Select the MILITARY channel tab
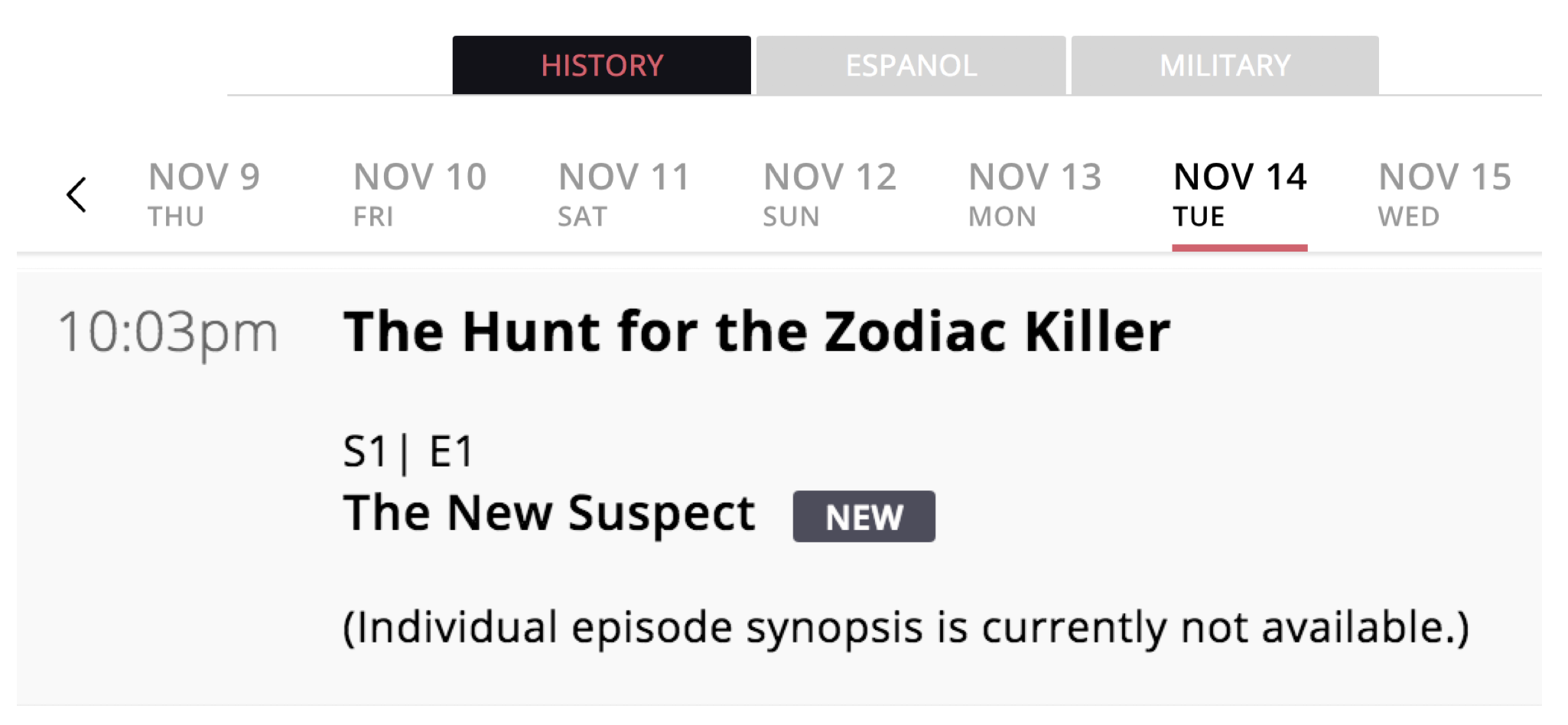This screenshot has width=1568, height=725. (x=1225, y=65)
